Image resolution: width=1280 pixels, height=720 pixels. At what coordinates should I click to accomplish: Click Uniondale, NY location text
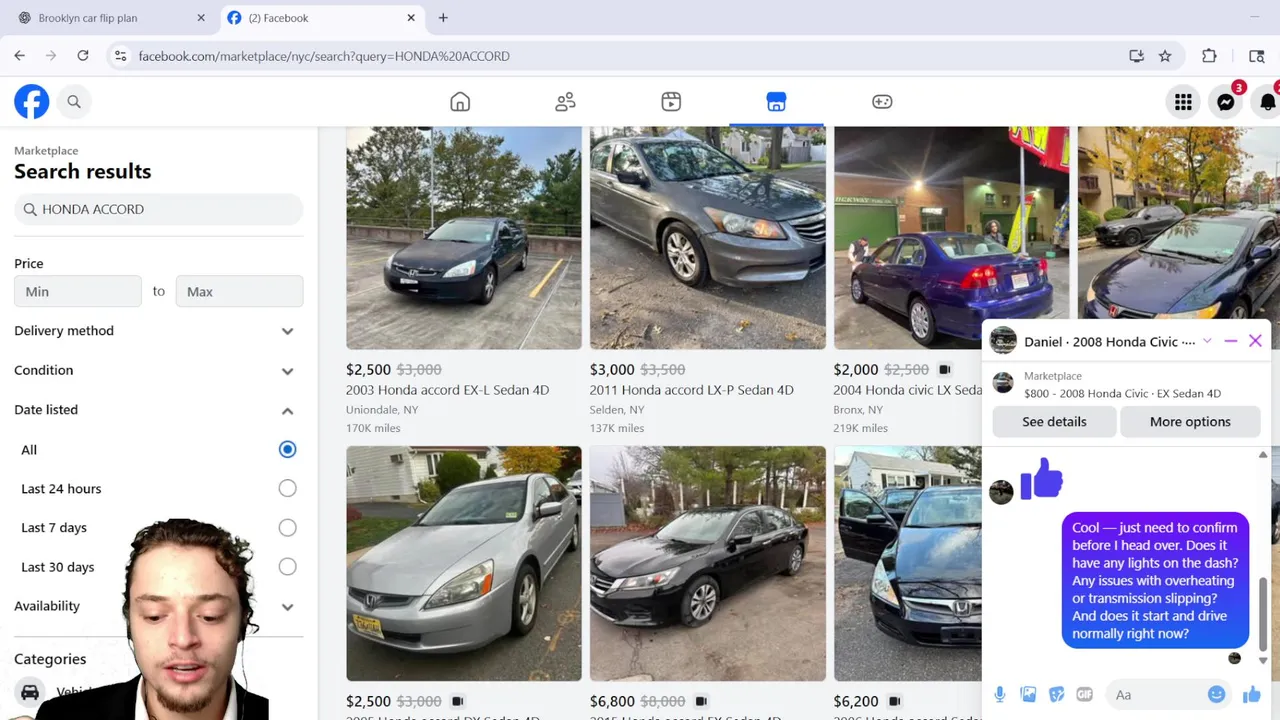click(382, 410)
